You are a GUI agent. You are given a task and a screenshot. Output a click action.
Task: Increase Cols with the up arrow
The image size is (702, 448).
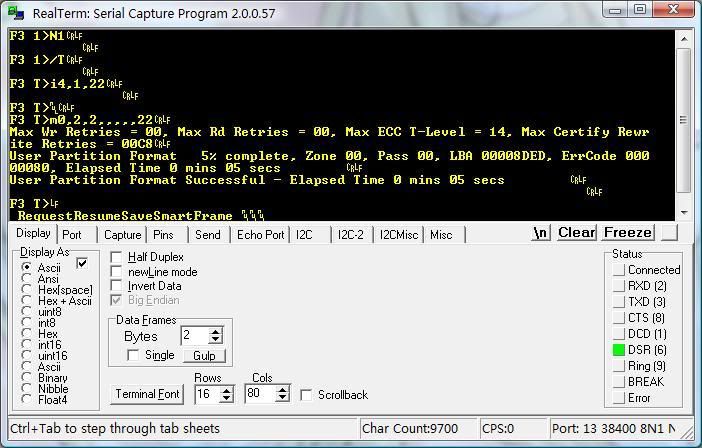[x=283, y=390]
